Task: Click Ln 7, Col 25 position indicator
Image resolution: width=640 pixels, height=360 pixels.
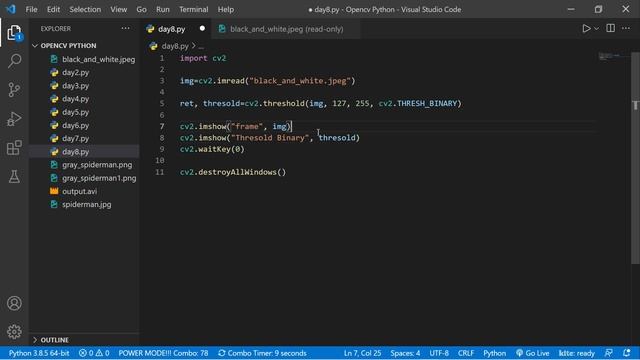Action: [x=362, y=353]
